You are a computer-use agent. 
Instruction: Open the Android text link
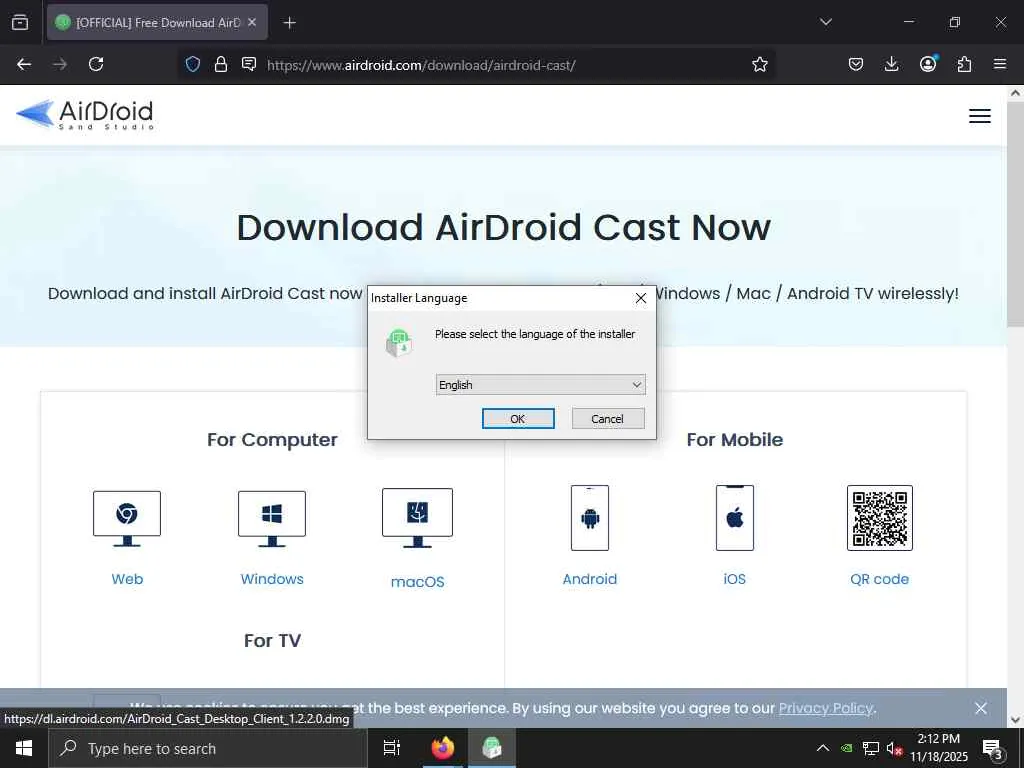click(x=590, y=579)
